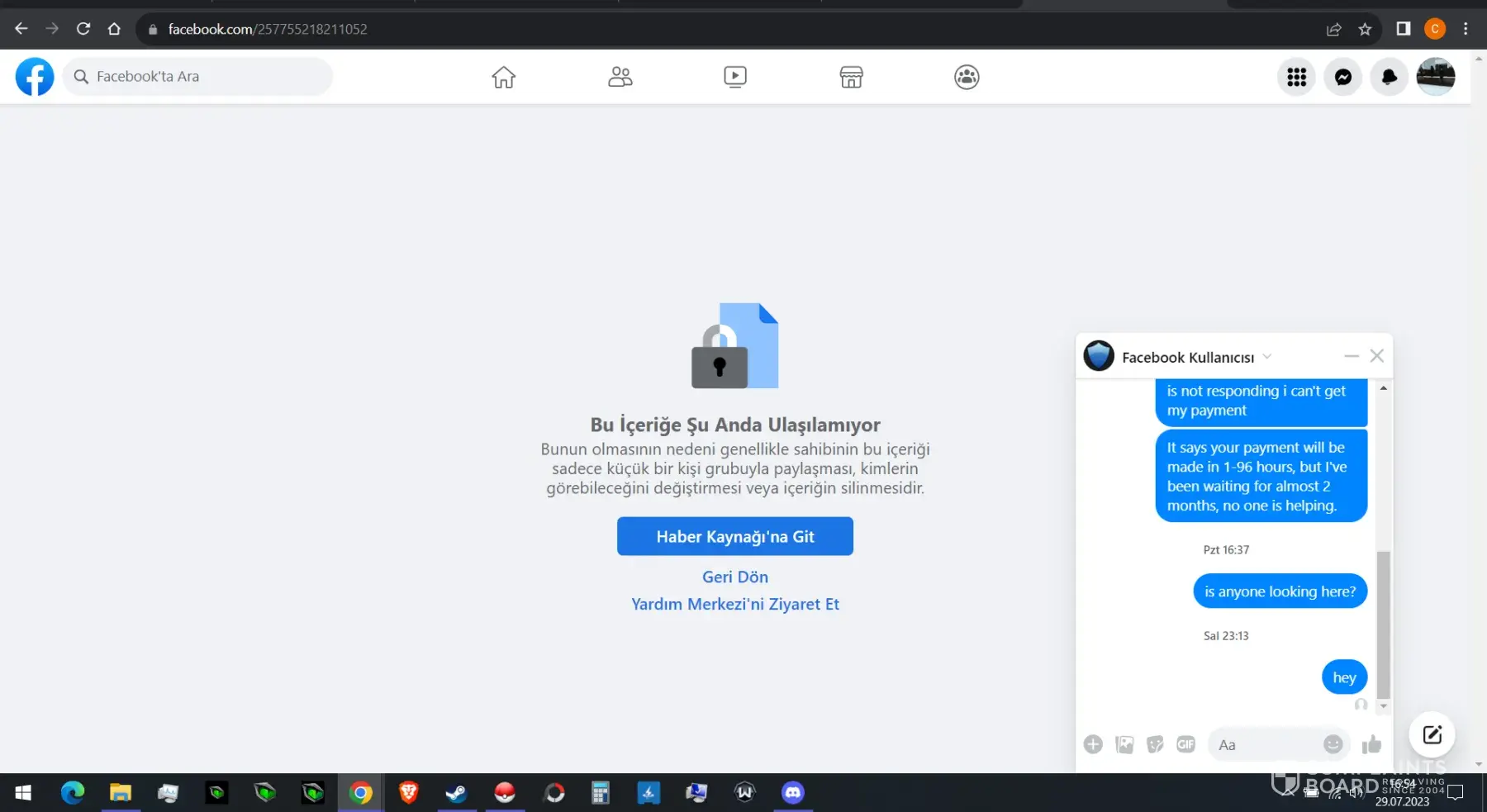Choose a sticker in the chat
The width and height of the screenshot is (1487, 812).
pyautogui.click(x=1155, y=744)
